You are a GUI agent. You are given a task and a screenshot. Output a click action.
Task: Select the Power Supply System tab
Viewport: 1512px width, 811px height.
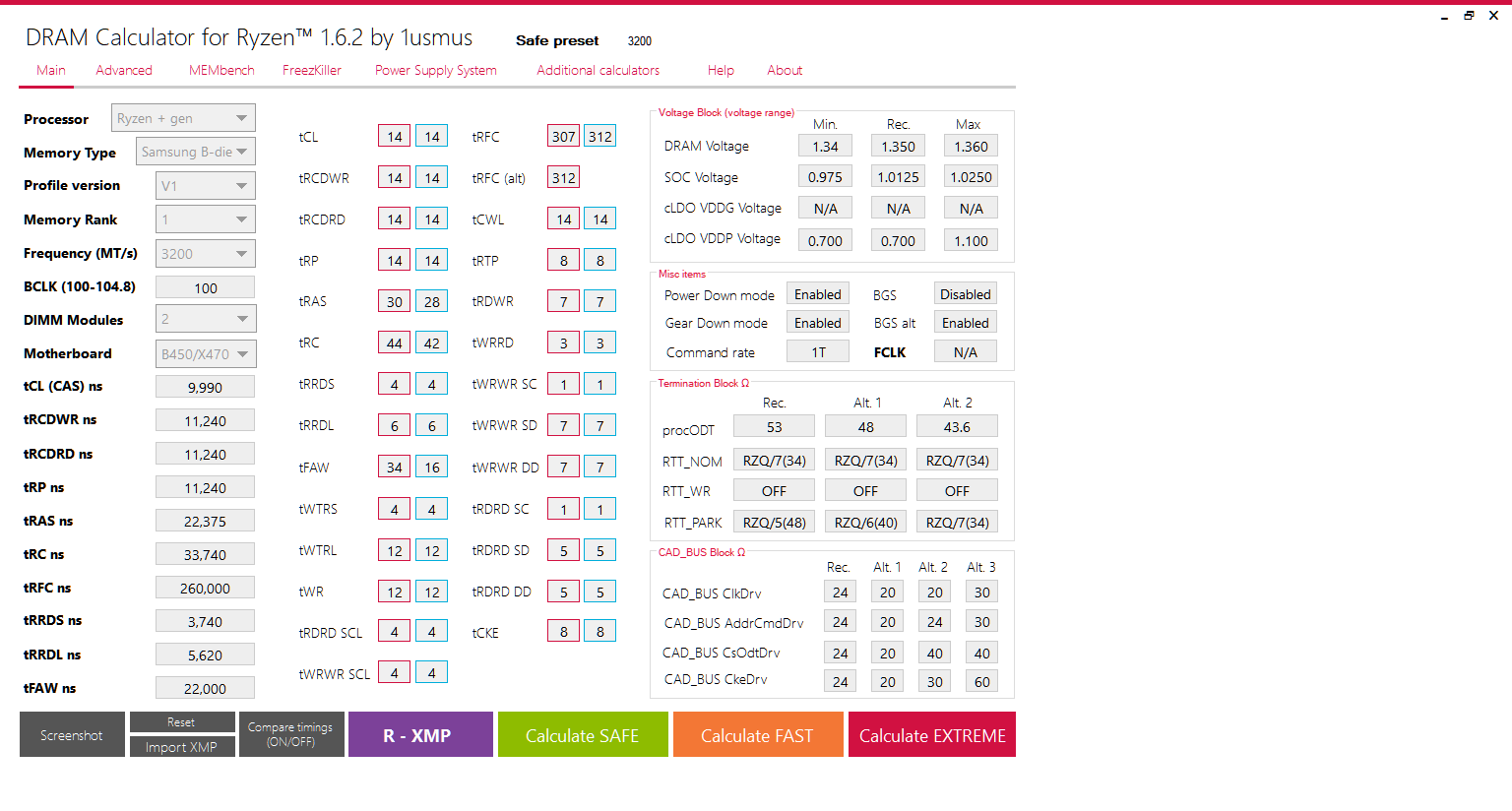coord(436,71)
